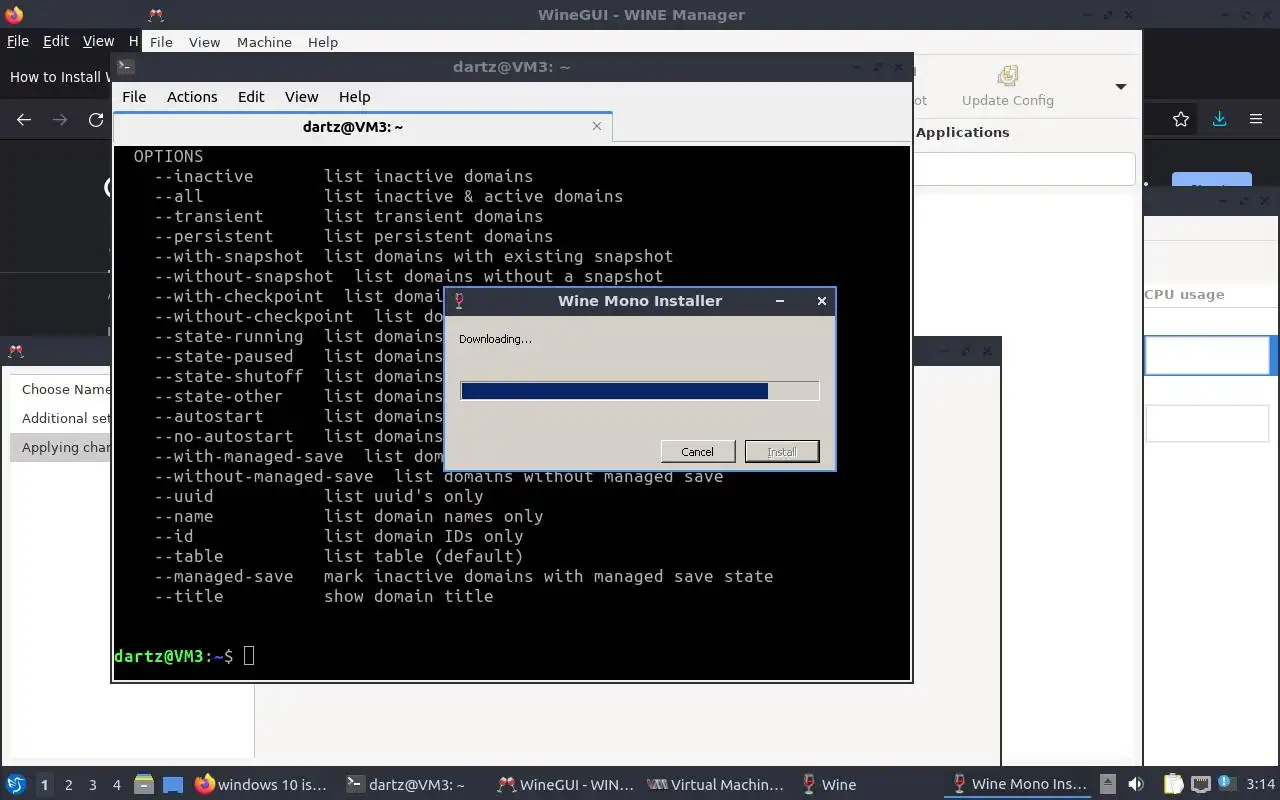
Task: Click show desktop taskbar icon
Action: point(173,785)
